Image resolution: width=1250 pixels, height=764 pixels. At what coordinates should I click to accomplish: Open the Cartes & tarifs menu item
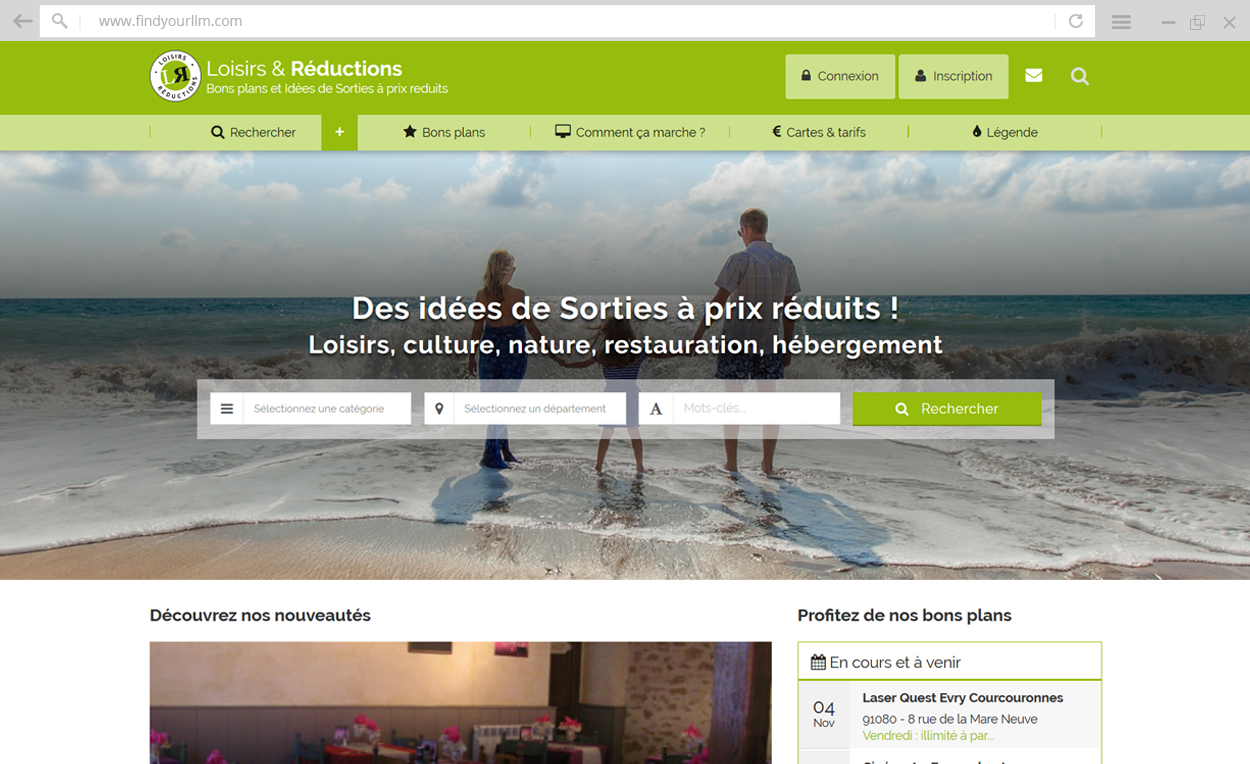(x=819, y=132)
